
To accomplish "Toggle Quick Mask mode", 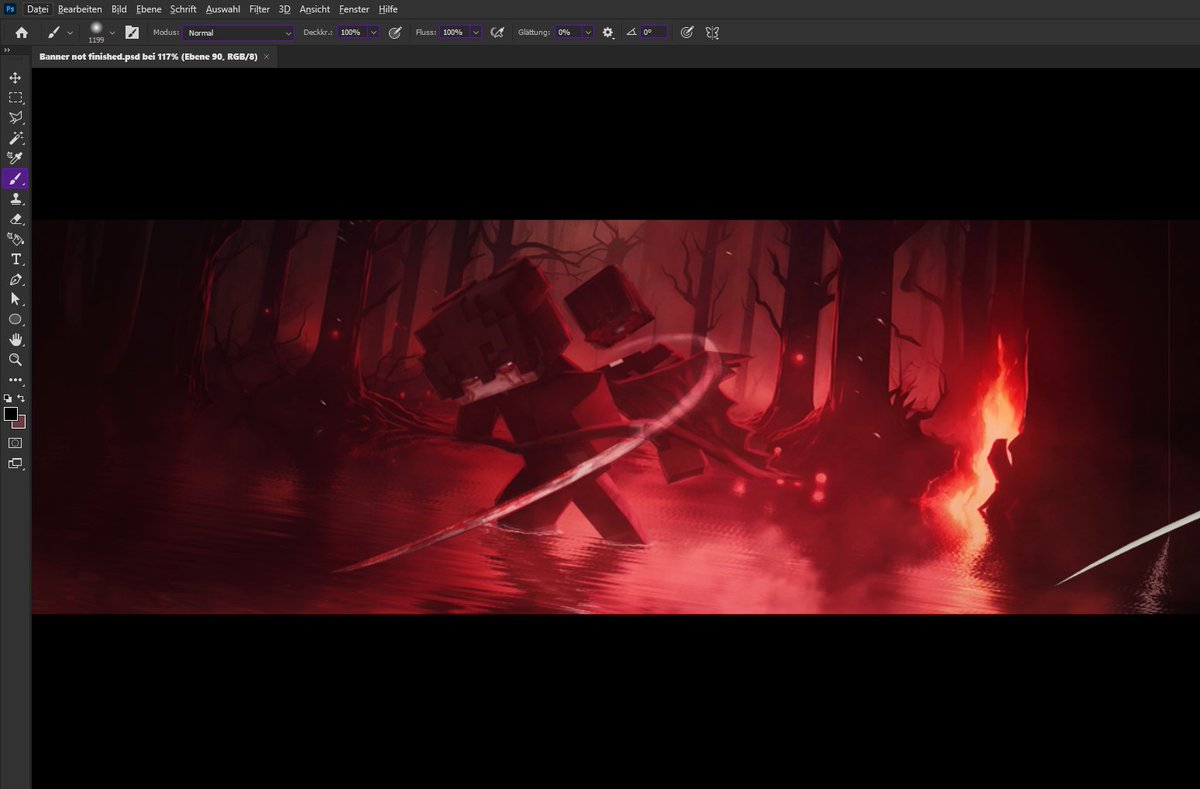I will (x=15, y=442).
